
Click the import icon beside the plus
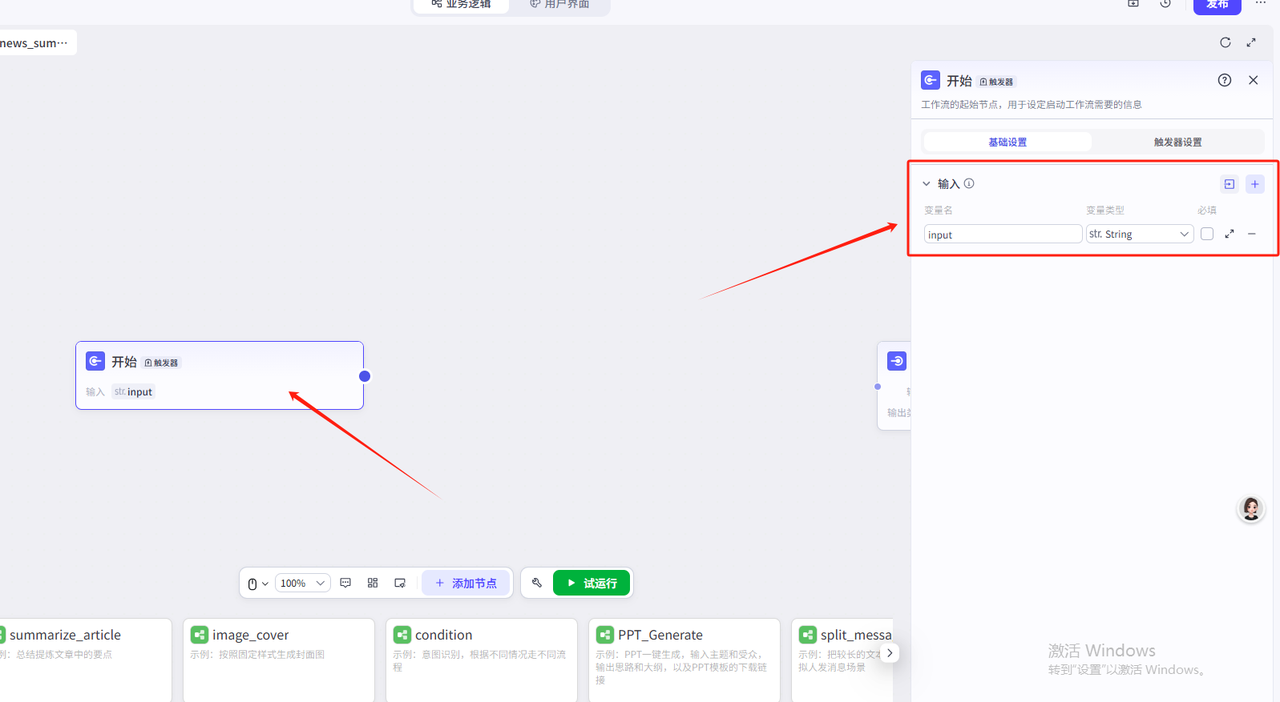[1229, 184]
